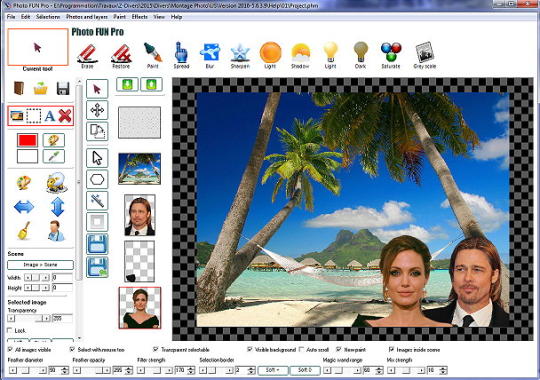Click the Feather opacity spinner arrows
540x380 pixels.
pyautogui.click(x=129, y=371)
